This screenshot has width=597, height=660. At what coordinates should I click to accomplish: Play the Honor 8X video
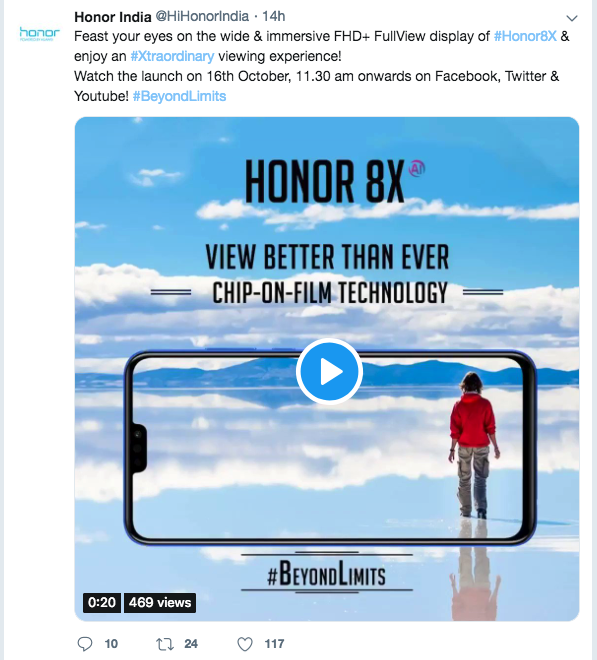pyautogui.click(x=329, y=371)
